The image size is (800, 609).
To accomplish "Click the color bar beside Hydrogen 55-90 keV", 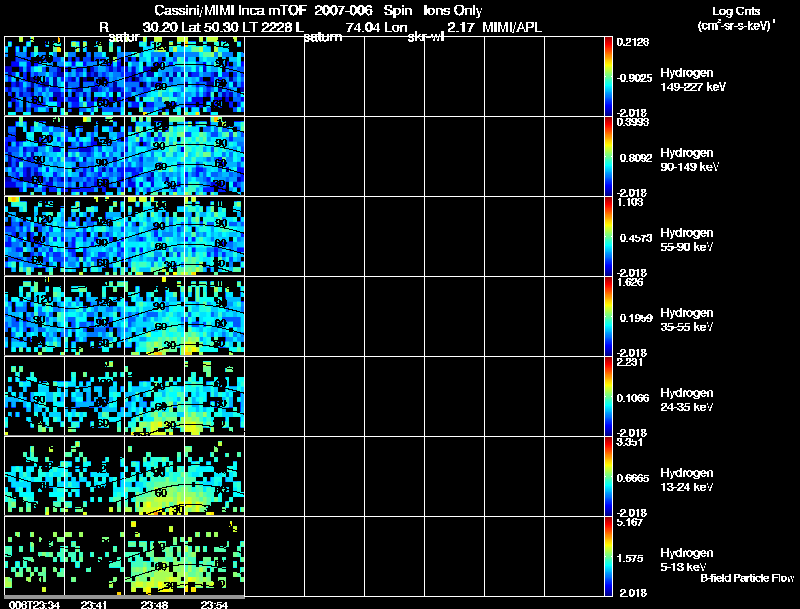I will (x=609, y=236).
